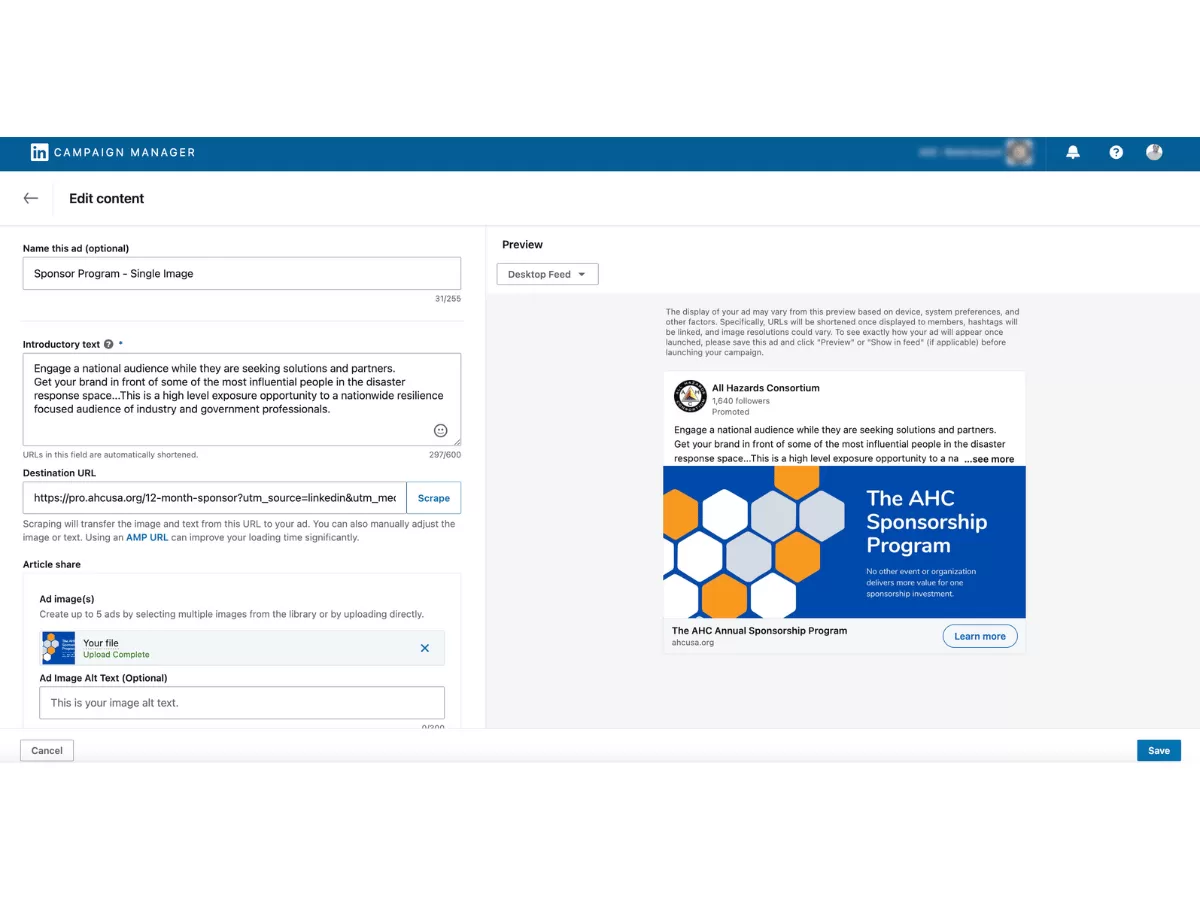Click the Ad Image Alt Text field
The height and width of the screenshot is (900, 1200).
click(x=241, y=702)
